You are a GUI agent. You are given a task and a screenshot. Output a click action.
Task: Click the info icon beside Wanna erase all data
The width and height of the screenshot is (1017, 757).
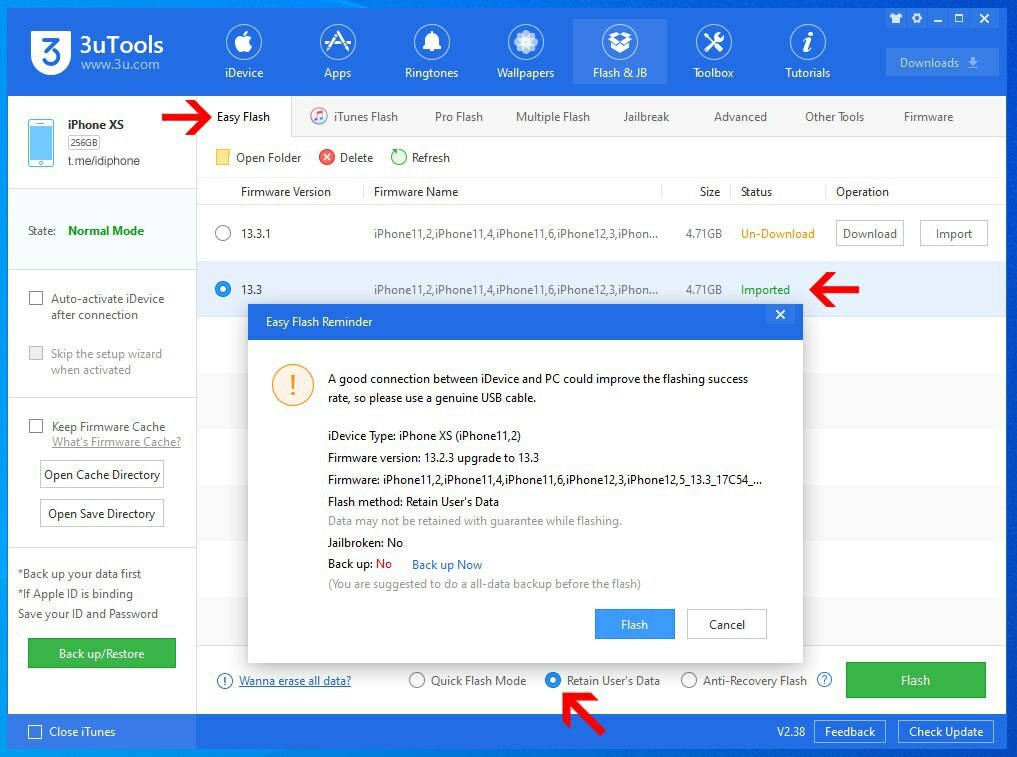pos(224,680)
